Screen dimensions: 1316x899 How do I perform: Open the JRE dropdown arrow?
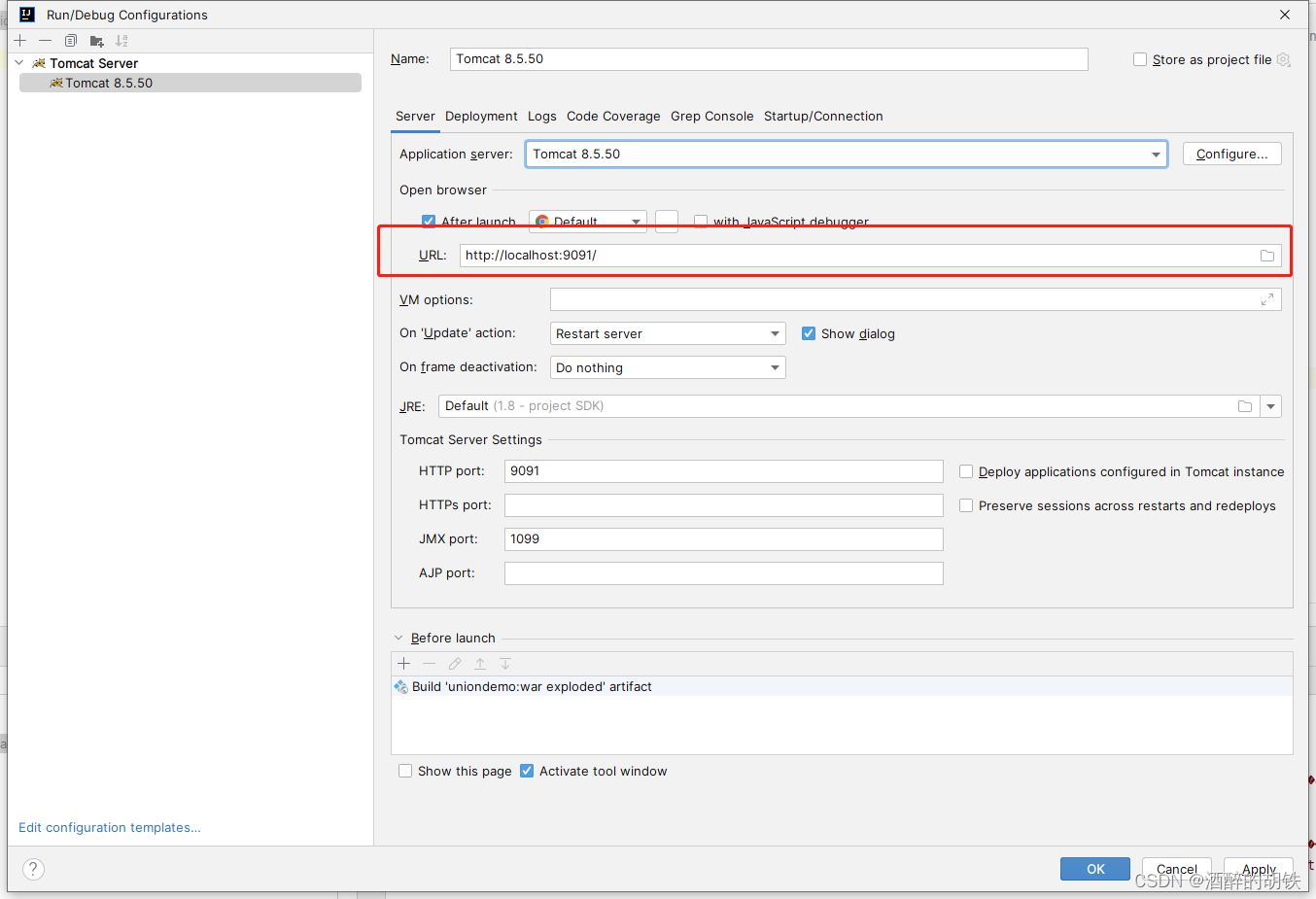click(x=1270, y=406)
